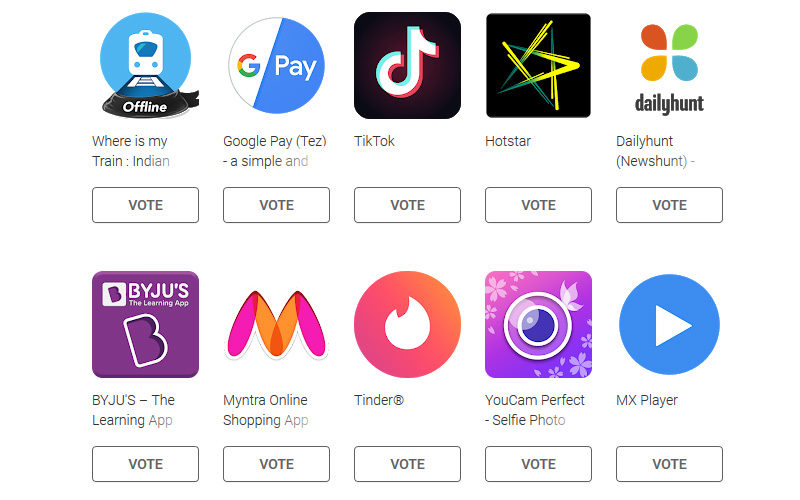Cast a vote for TikTok
This screenshot has width=800, height=500.
[407, 205]
